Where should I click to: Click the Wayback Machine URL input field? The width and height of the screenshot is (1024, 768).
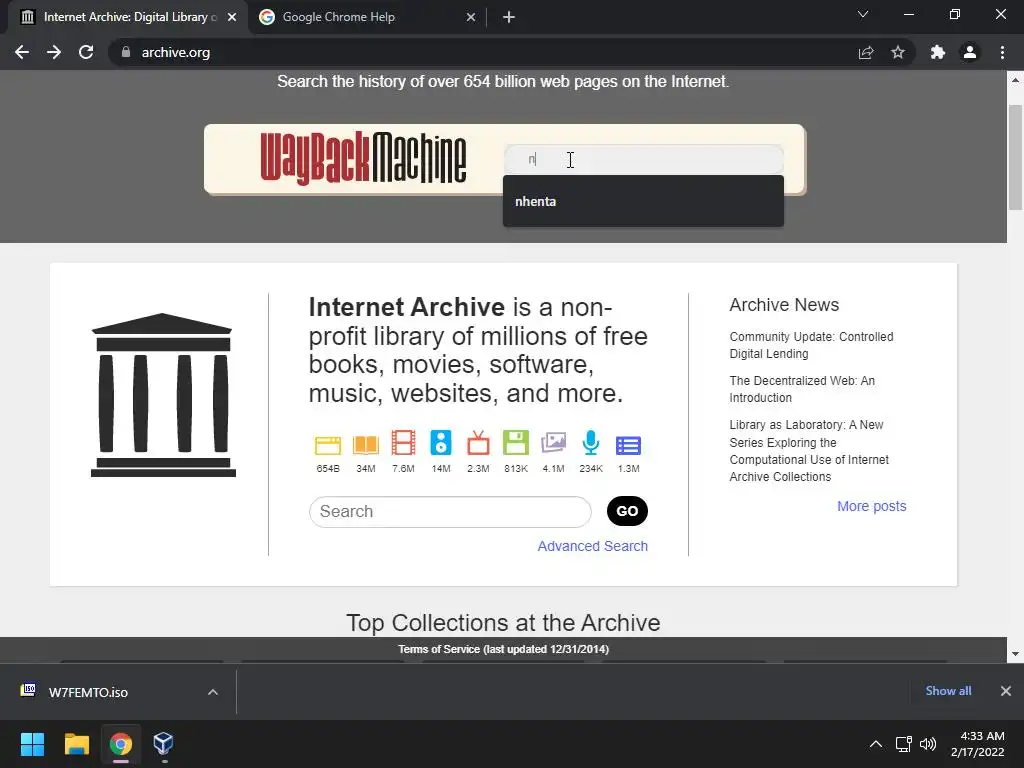[x=643, y=159]
